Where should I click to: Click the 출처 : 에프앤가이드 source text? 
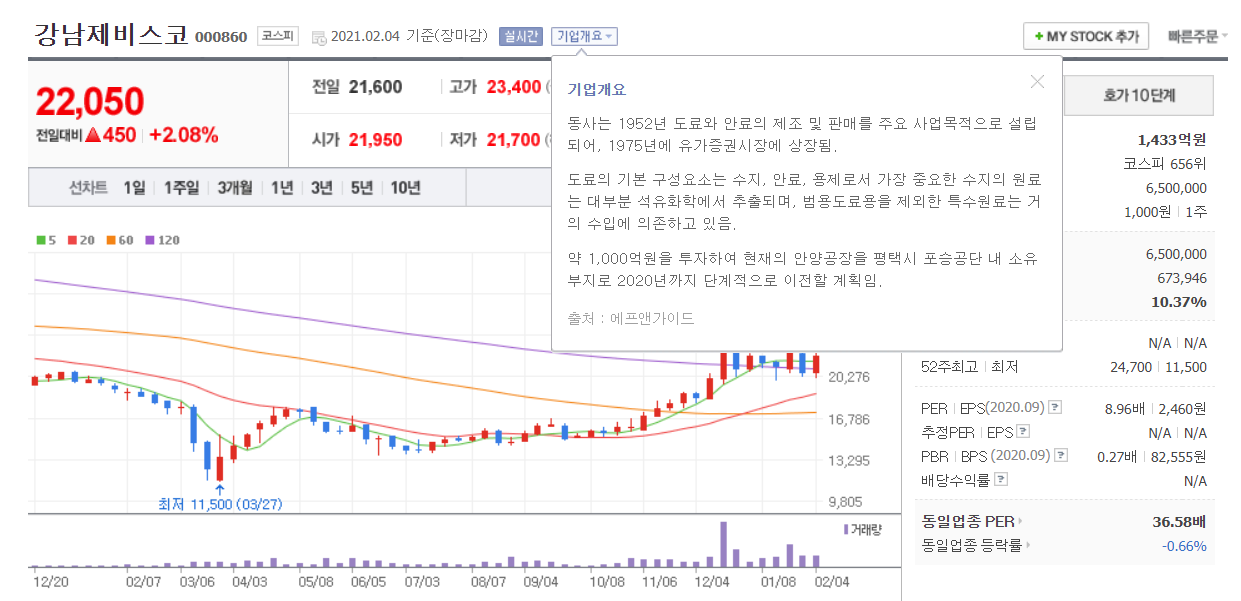tap(631, 318)
